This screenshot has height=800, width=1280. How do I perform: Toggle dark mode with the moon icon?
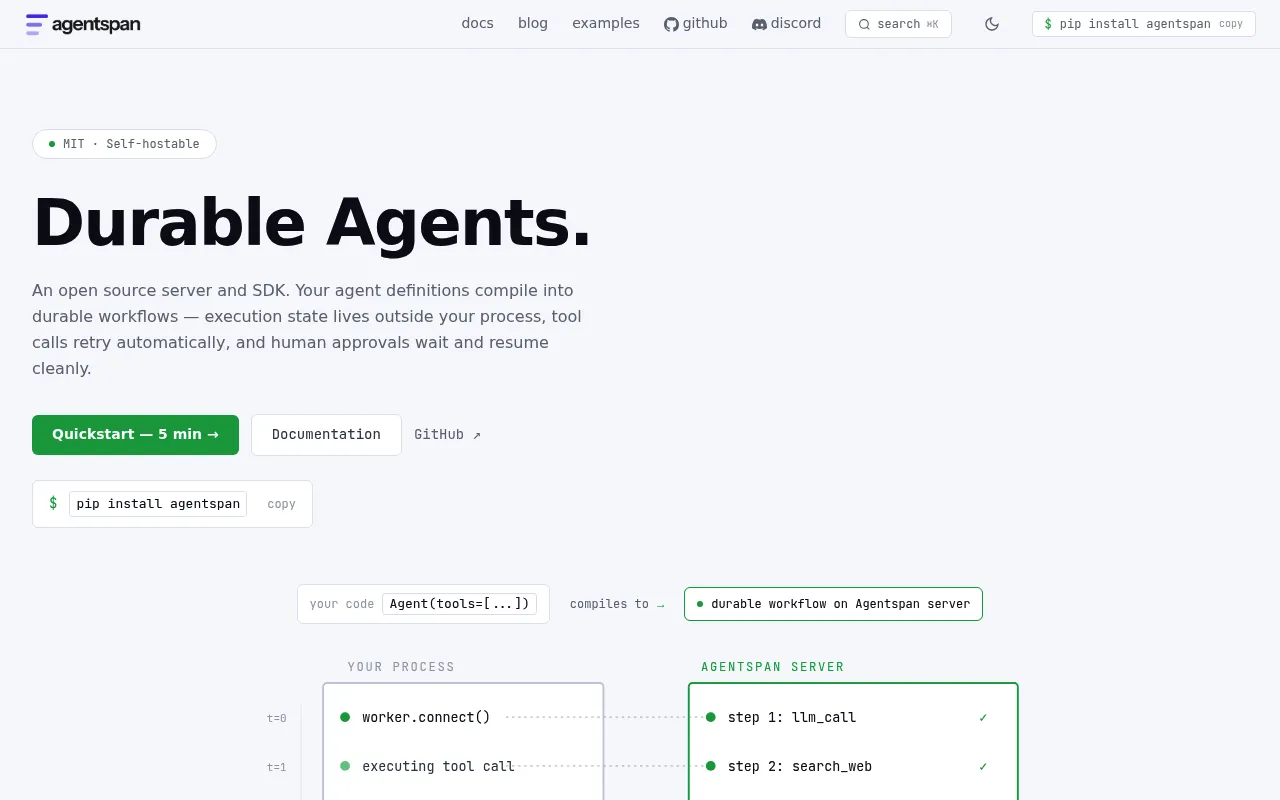point(992,24)
